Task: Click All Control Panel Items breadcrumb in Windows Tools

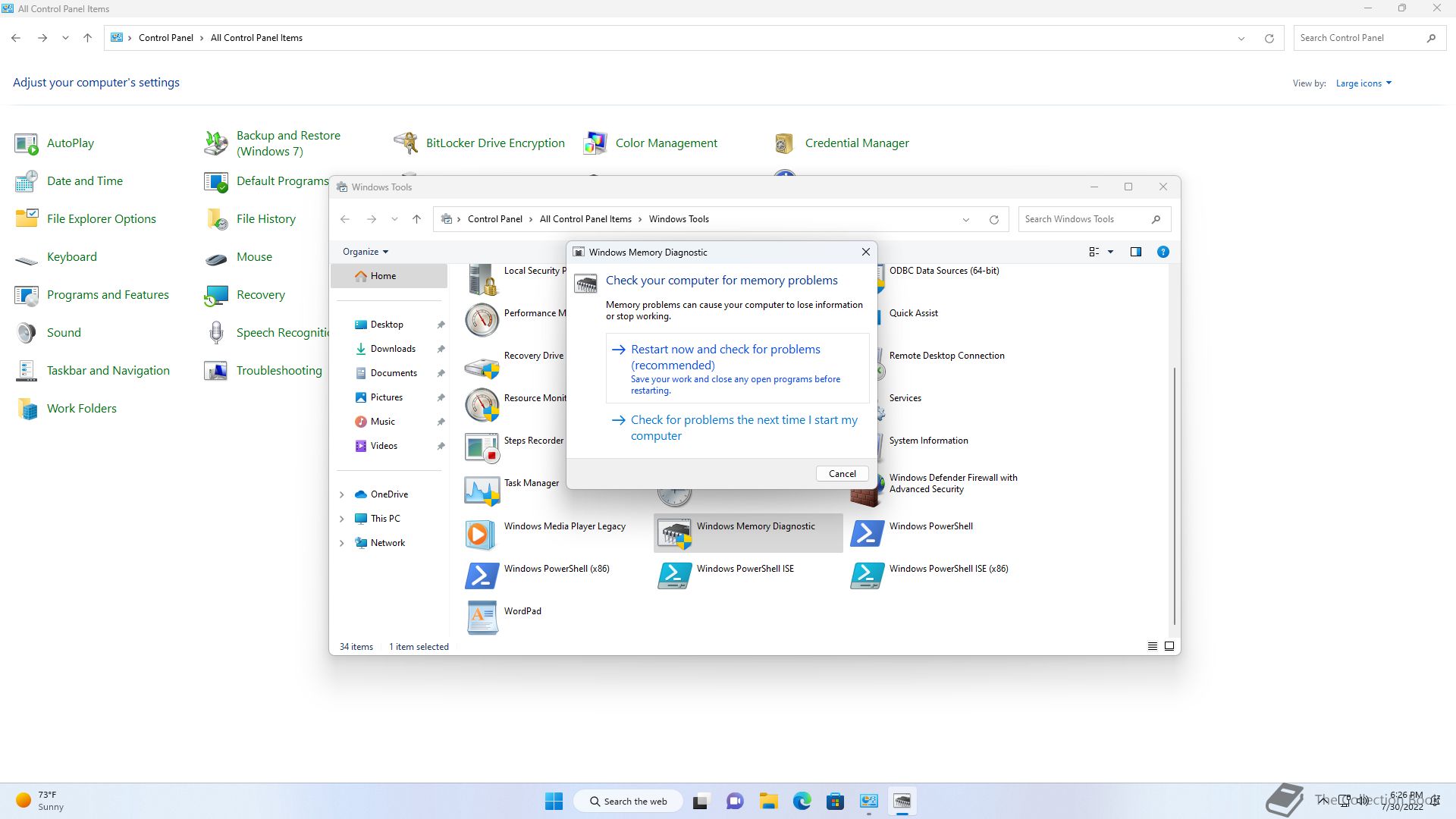Action: pyautogui.click(x=585, y=219)
